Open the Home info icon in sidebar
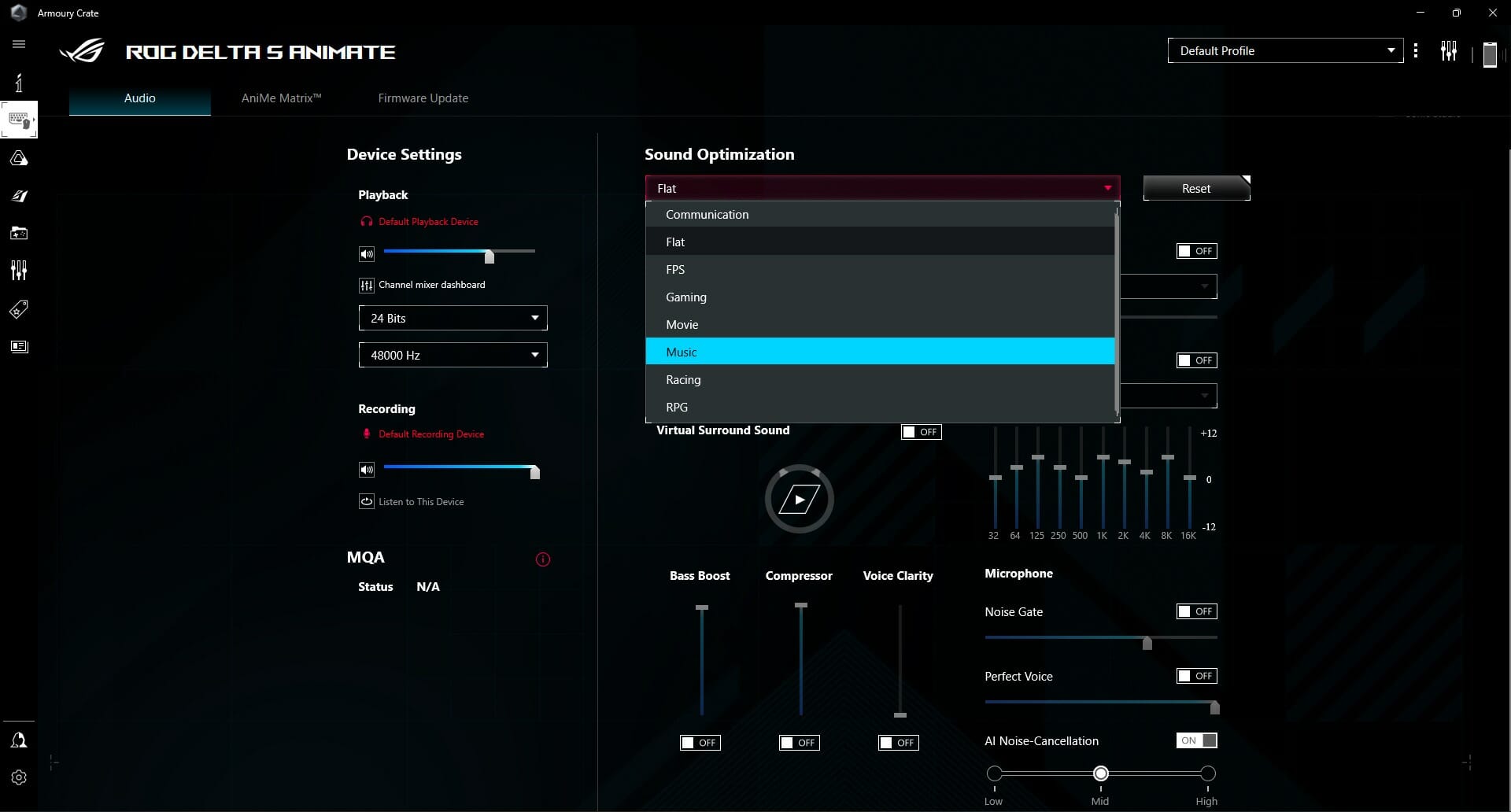Viewport: 1511px width, 812px height. point(19,83)
